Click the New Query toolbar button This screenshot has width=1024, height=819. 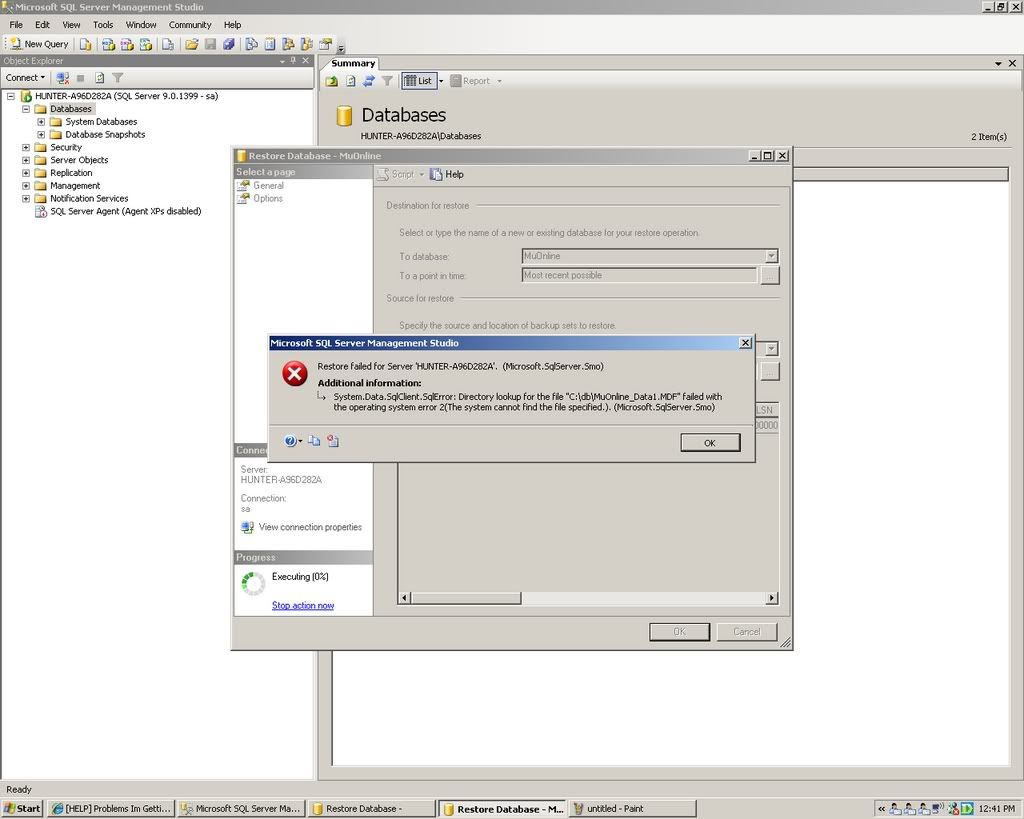pos(39,44)
